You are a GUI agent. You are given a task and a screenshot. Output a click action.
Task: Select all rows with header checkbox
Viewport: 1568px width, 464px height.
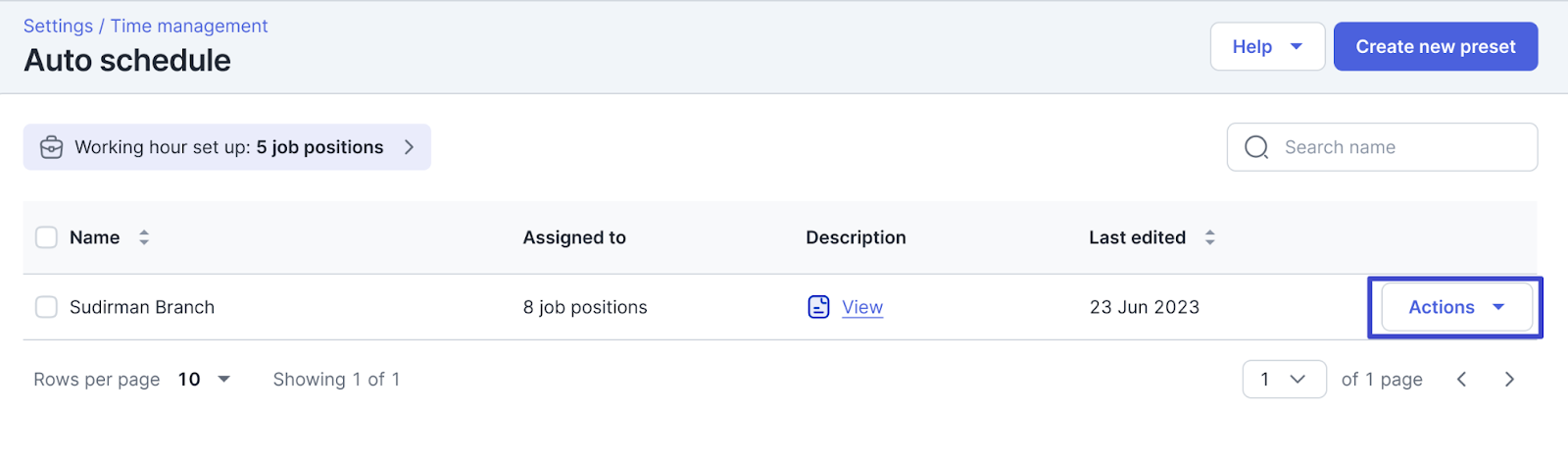pos(46,237)
